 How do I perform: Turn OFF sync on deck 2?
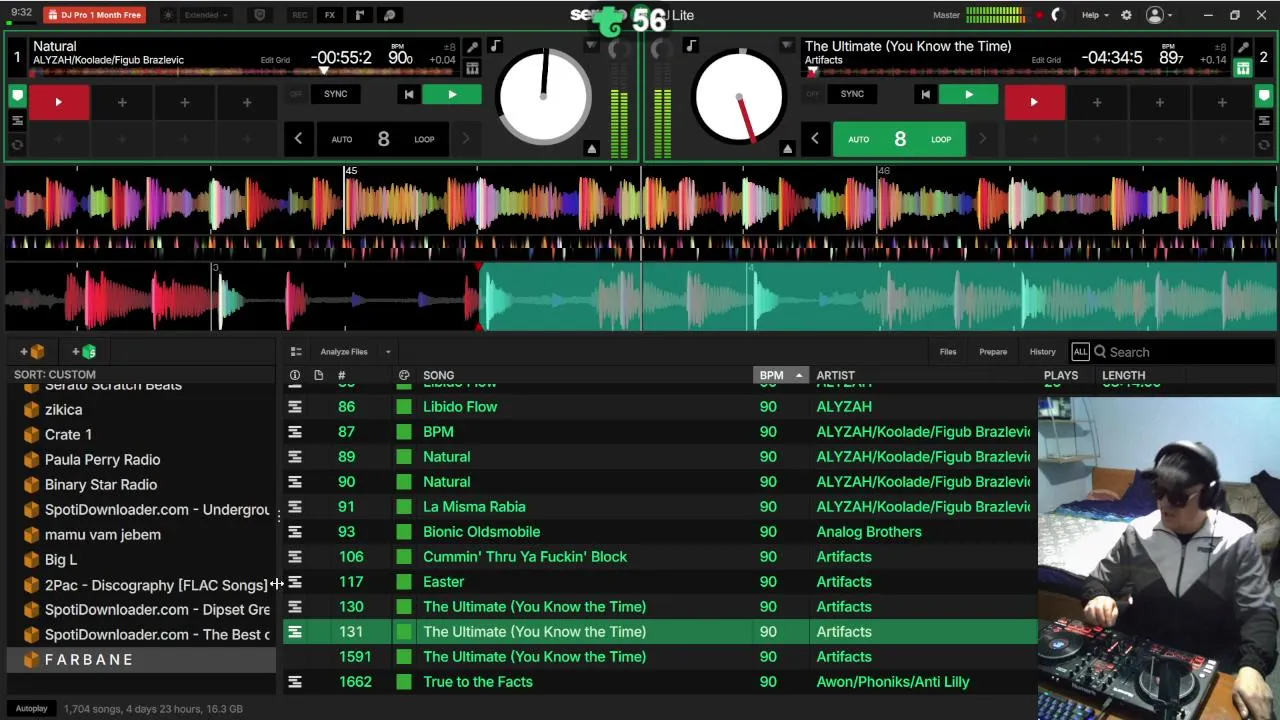(x=813, y=94)
